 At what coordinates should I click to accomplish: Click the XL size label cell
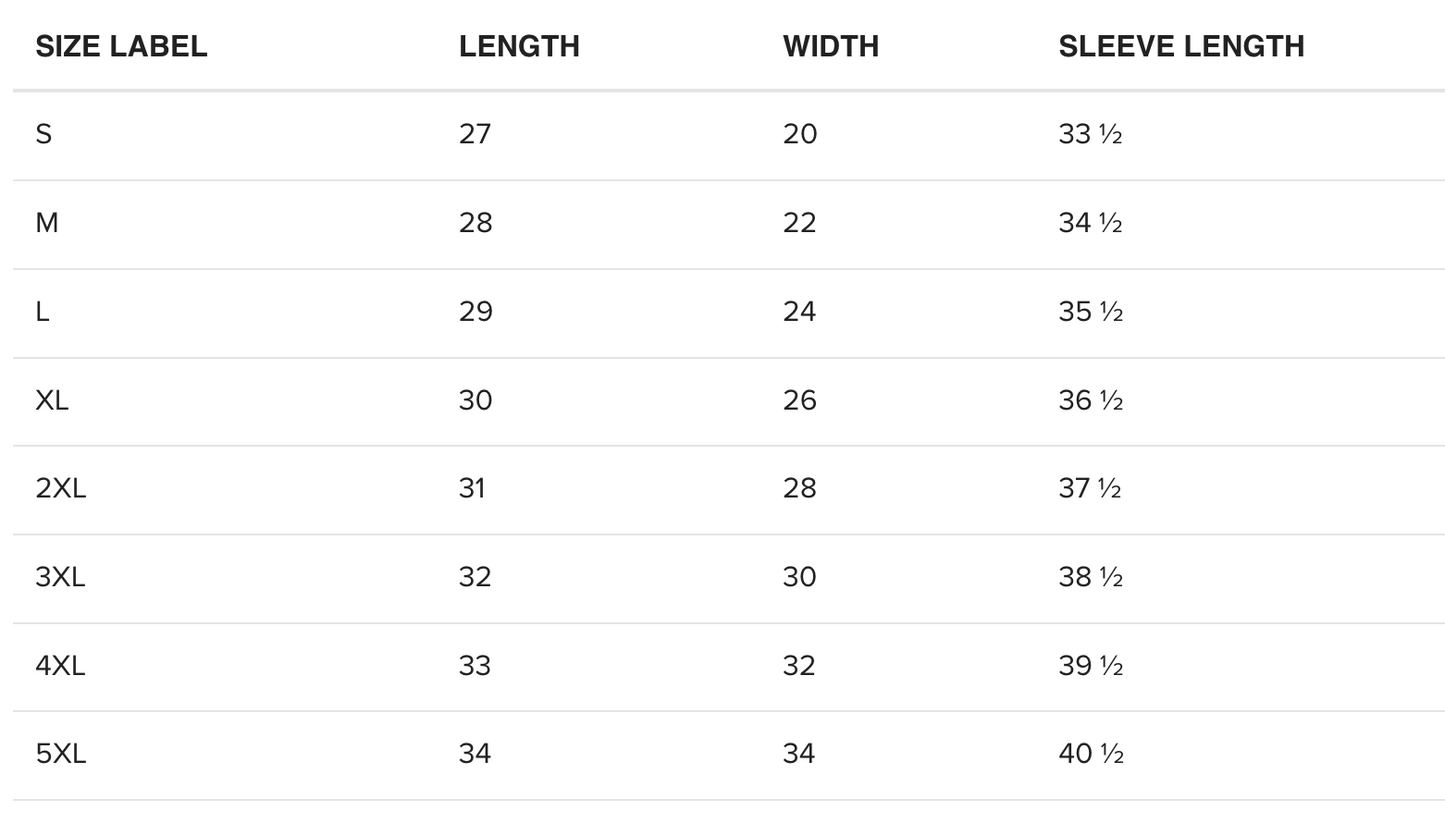pos(52,400)
